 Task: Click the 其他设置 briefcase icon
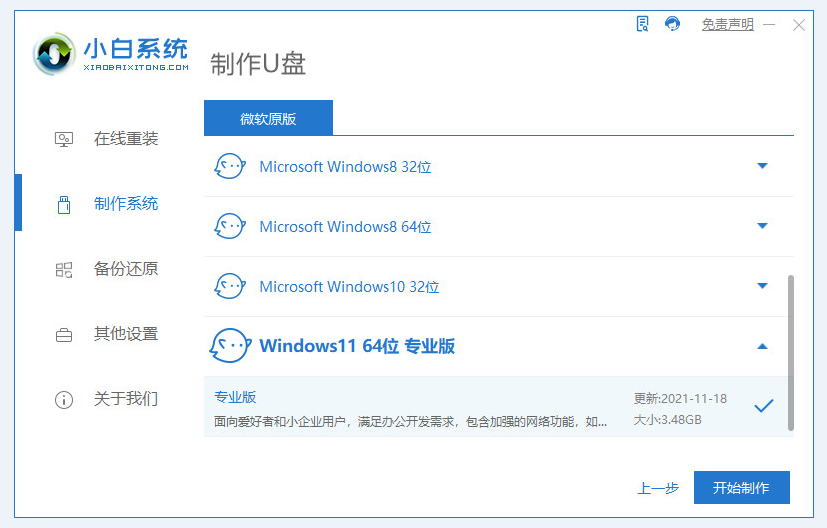(x=64, y=334)
